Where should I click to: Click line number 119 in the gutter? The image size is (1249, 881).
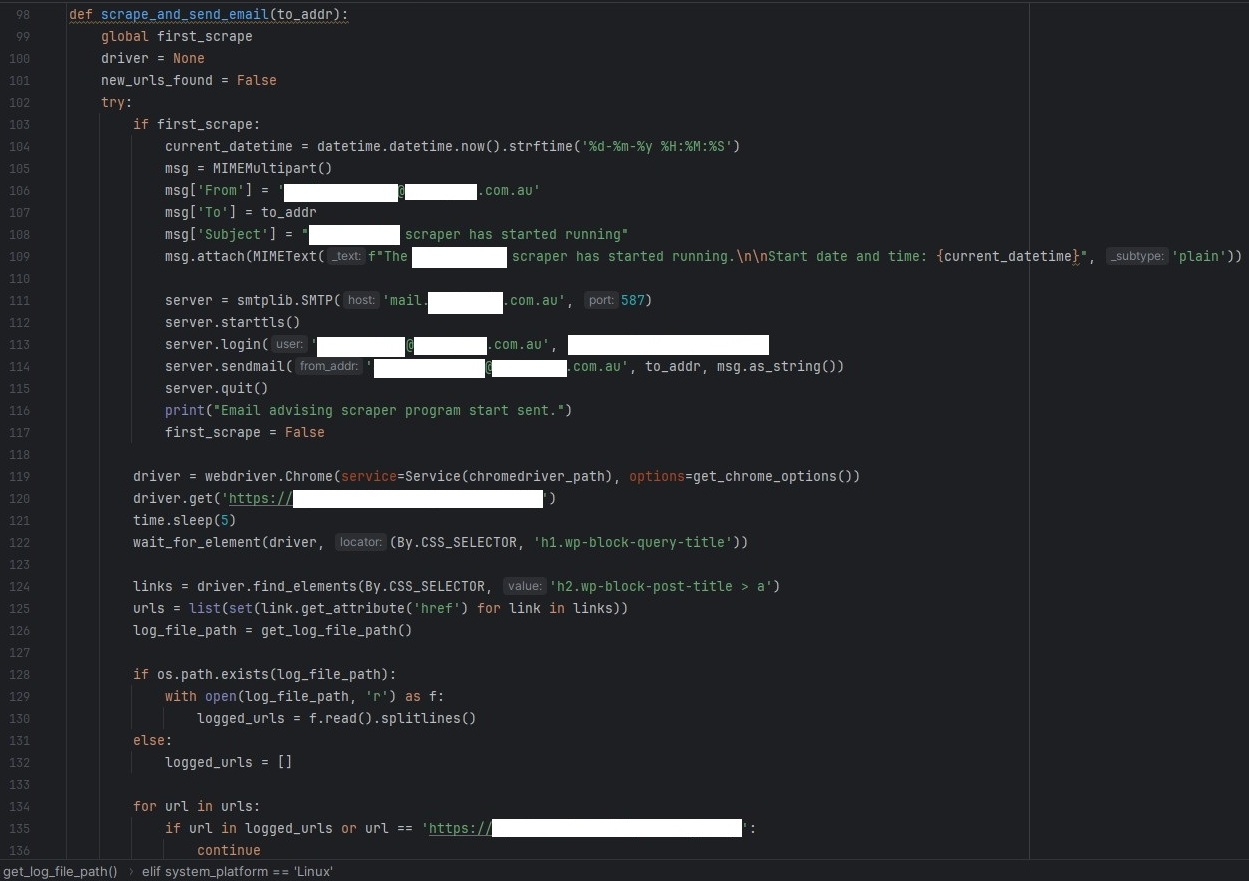(x=19, y=476)
